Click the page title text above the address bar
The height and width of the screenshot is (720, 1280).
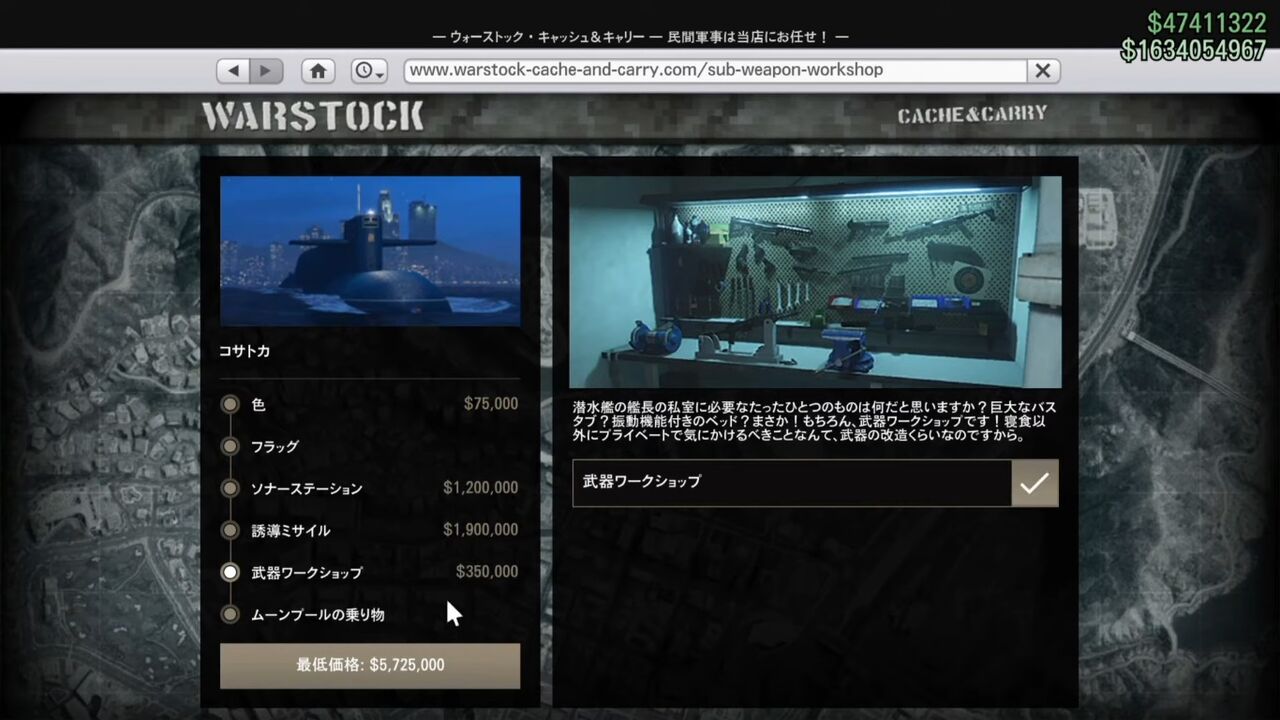click(x=640, y=37)
